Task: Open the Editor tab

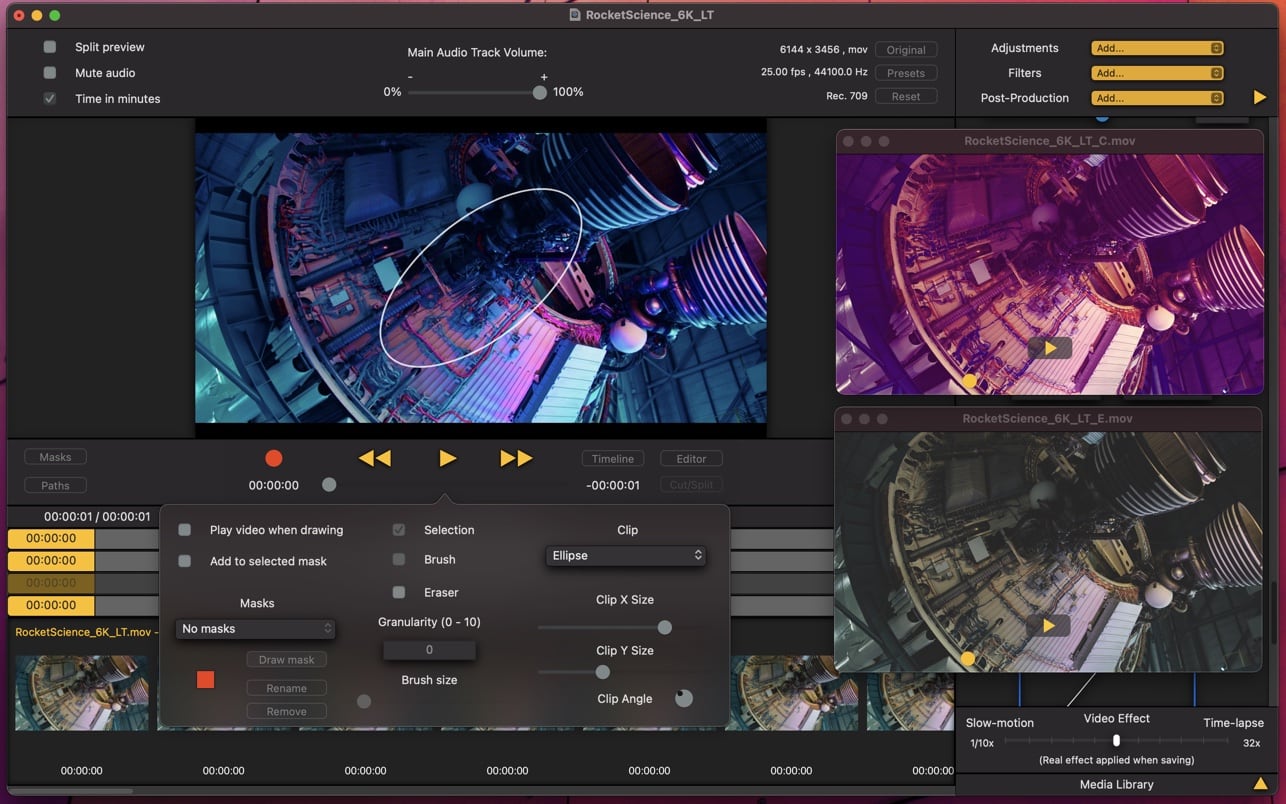Action: (691, 459)
